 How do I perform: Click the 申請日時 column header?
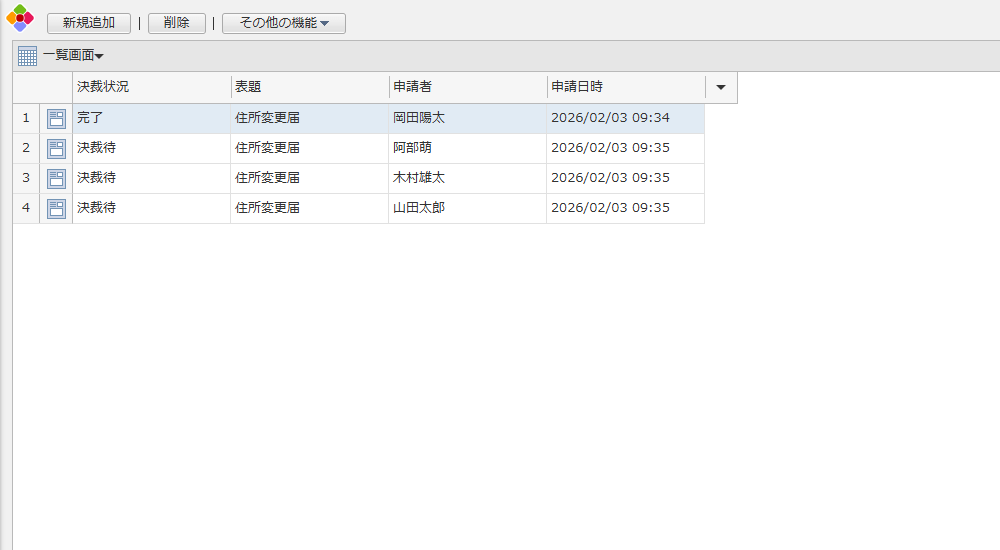pyautogui.click(x=624, y=88)
